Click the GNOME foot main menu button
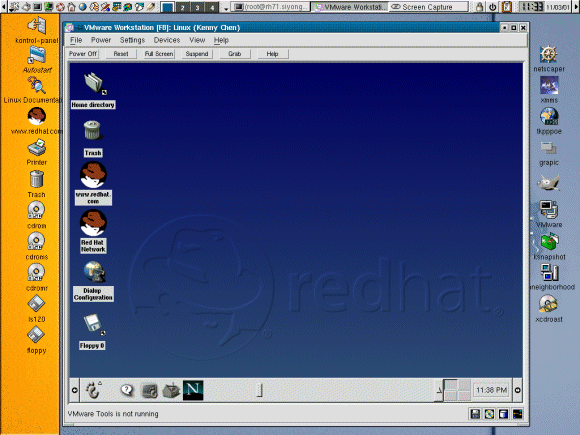Image resolution: width=580 pixels, height=435 pixels. 93,390
